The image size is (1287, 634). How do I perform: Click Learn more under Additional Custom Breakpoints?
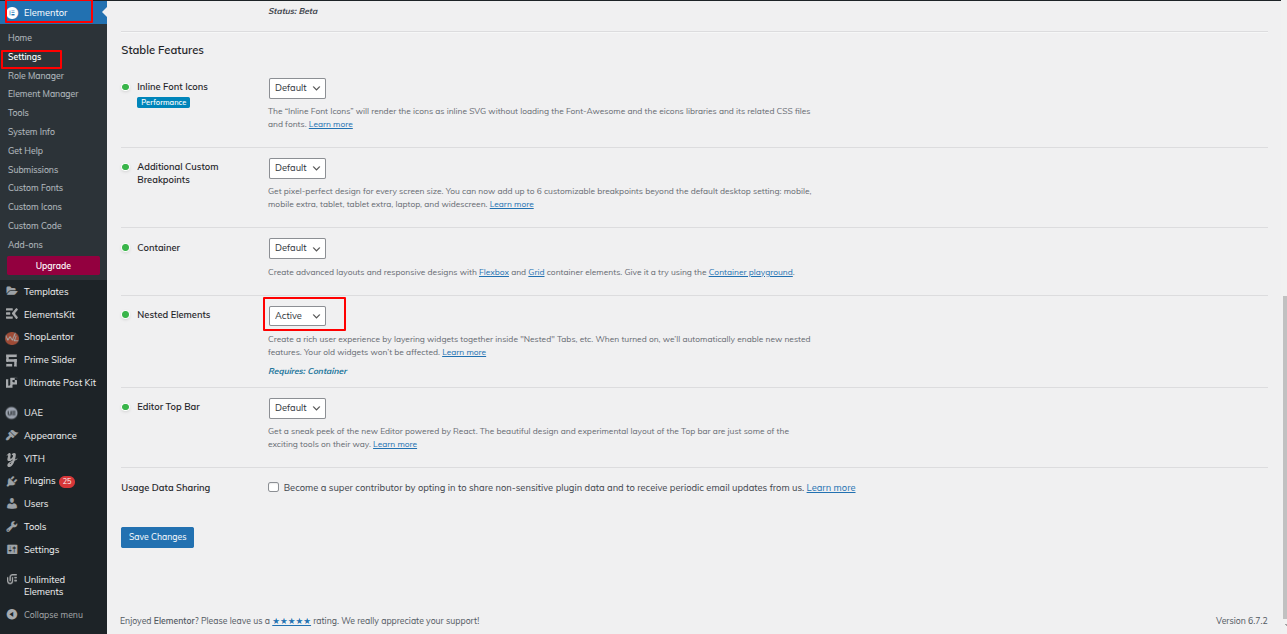[x=511, y=204]
